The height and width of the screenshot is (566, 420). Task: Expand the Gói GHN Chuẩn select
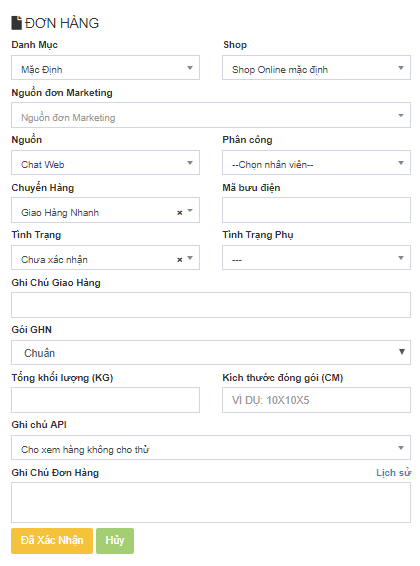click(211, 352)
